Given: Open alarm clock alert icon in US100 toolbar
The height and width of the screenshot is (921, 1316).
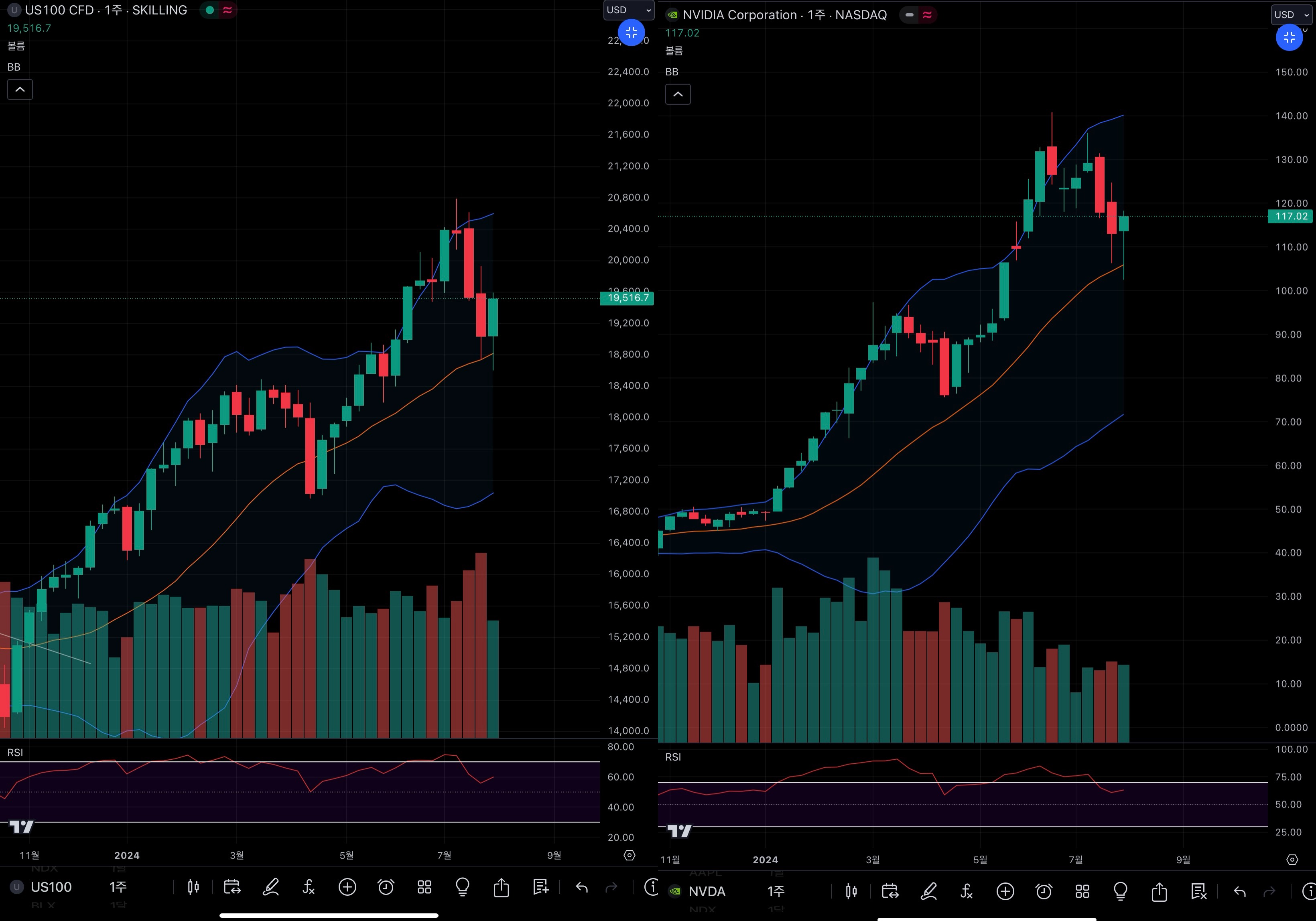Looking at the screenshot, I should 386,887.
